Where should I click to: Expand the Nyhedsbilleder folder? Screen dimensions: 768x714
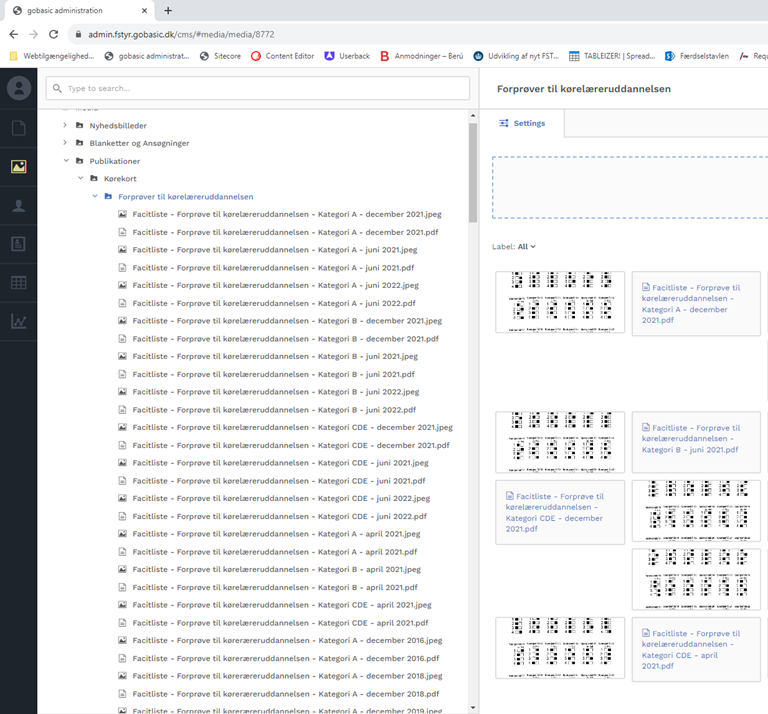(x=66, y=126)
